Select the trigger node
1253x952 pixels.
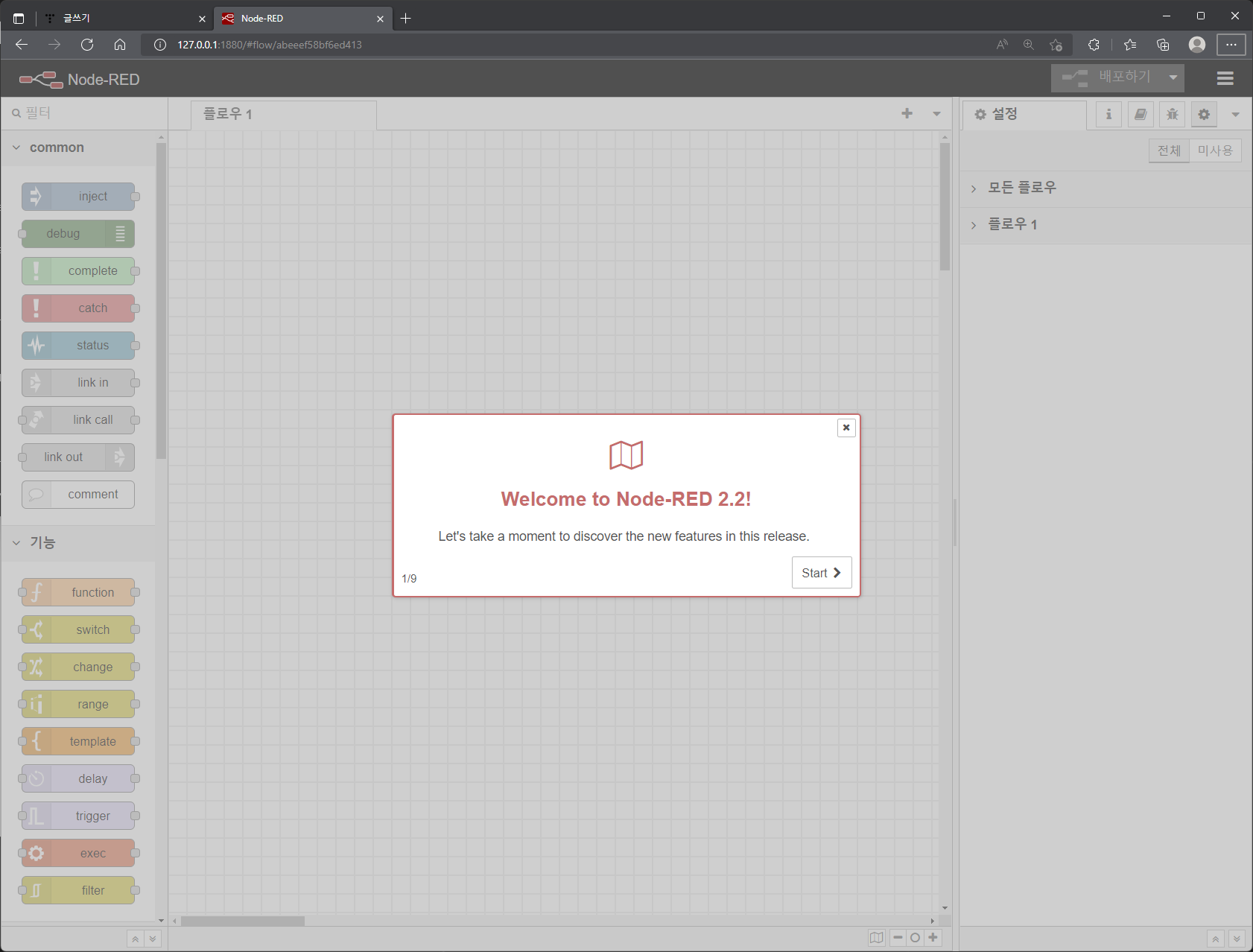[x=78, y=816]
